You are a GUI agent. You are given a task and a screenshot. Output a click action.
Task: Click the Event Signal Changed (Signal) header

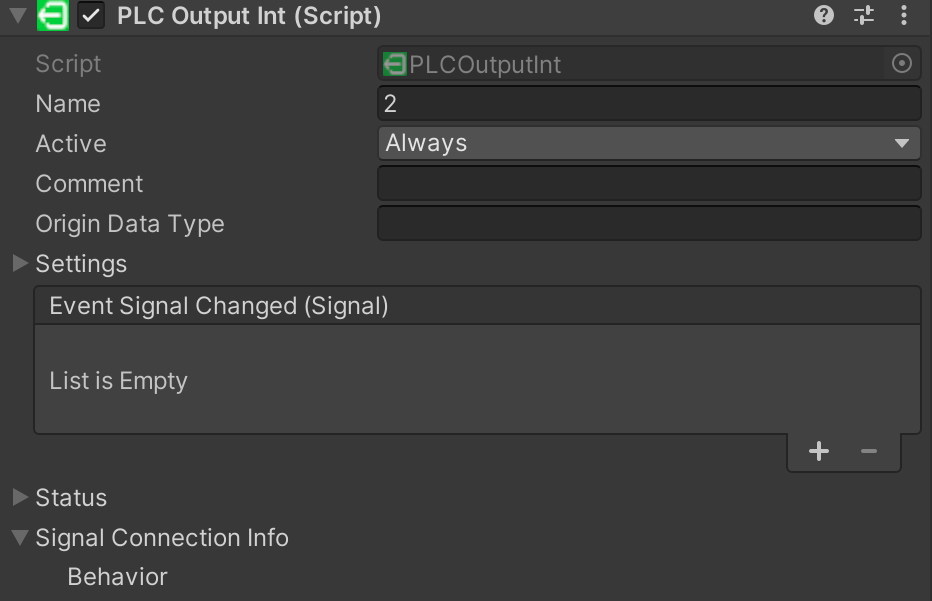click(219, 306)
